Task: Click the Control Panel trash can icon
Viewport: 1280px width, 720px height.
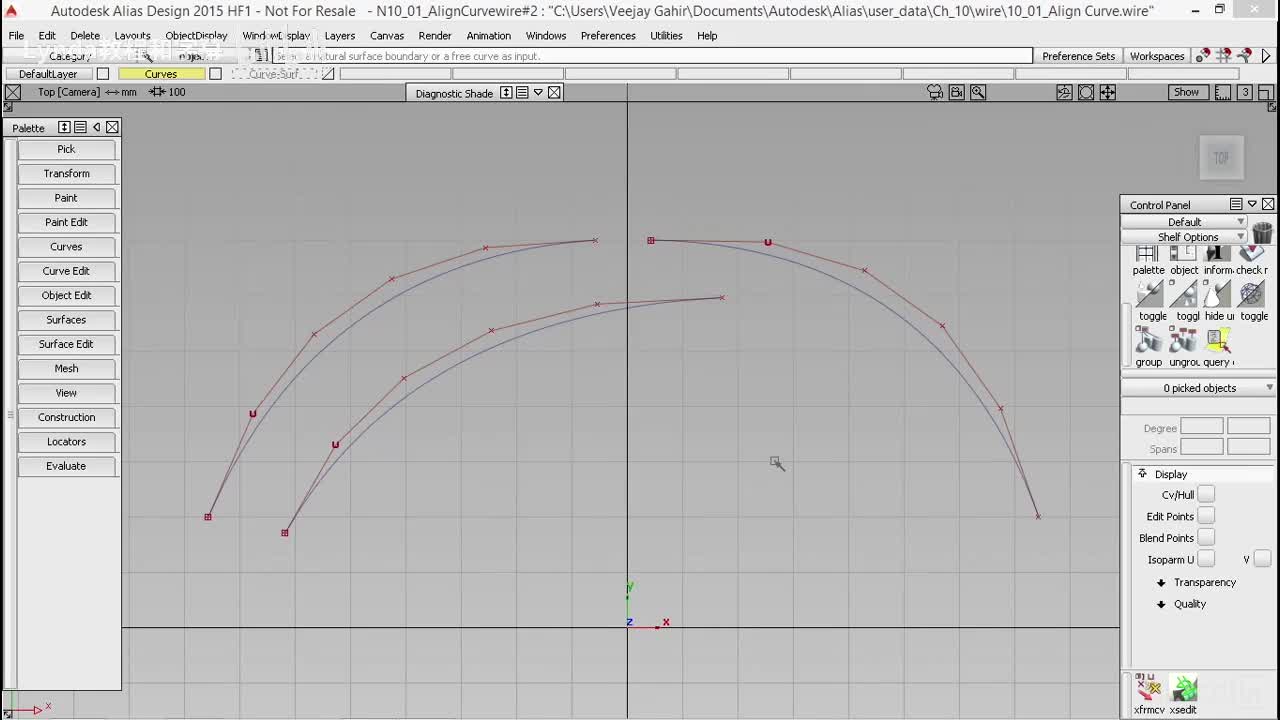Action: point(1262,232)
